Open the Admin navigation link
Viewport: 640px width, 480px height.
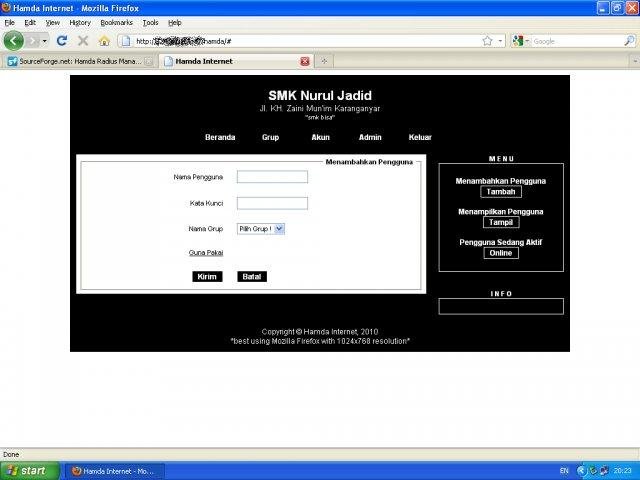point(370,137)
